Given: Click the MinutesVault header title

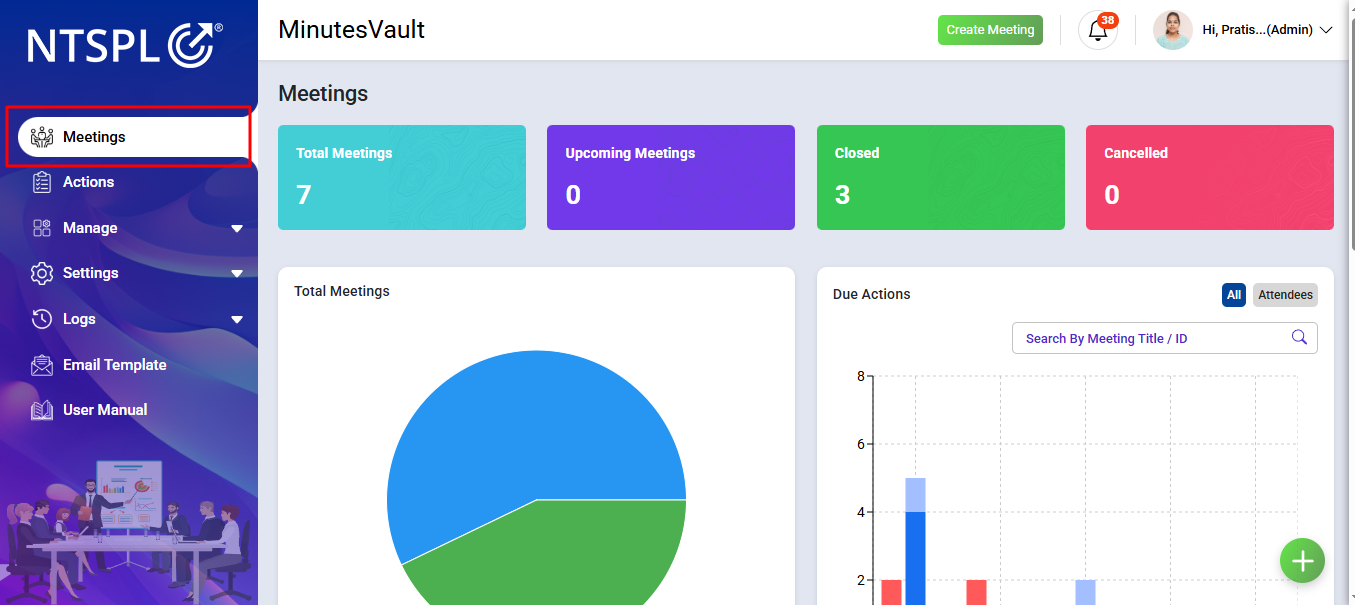Looking at the screenshot, I should coord(351,30).
